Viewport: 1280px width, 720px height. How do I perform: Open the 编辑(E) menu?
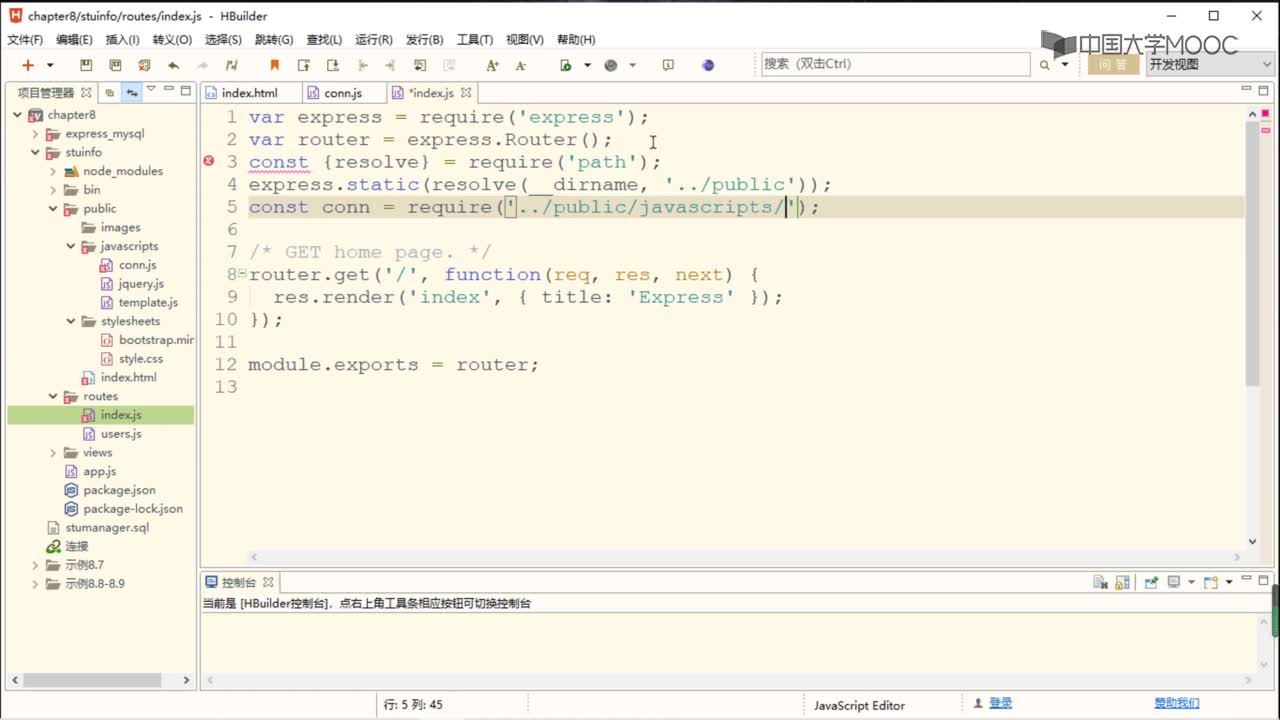tap(74, 40)
